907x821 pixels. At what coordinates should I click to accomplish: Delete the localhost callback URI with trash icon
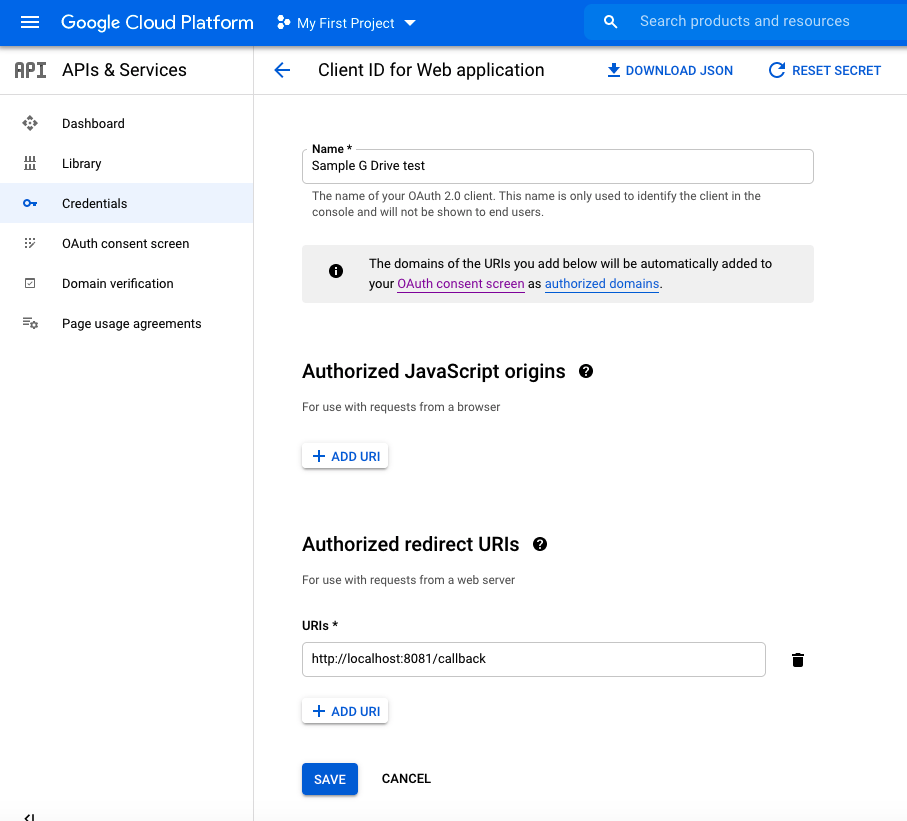(x=798, y=660)
